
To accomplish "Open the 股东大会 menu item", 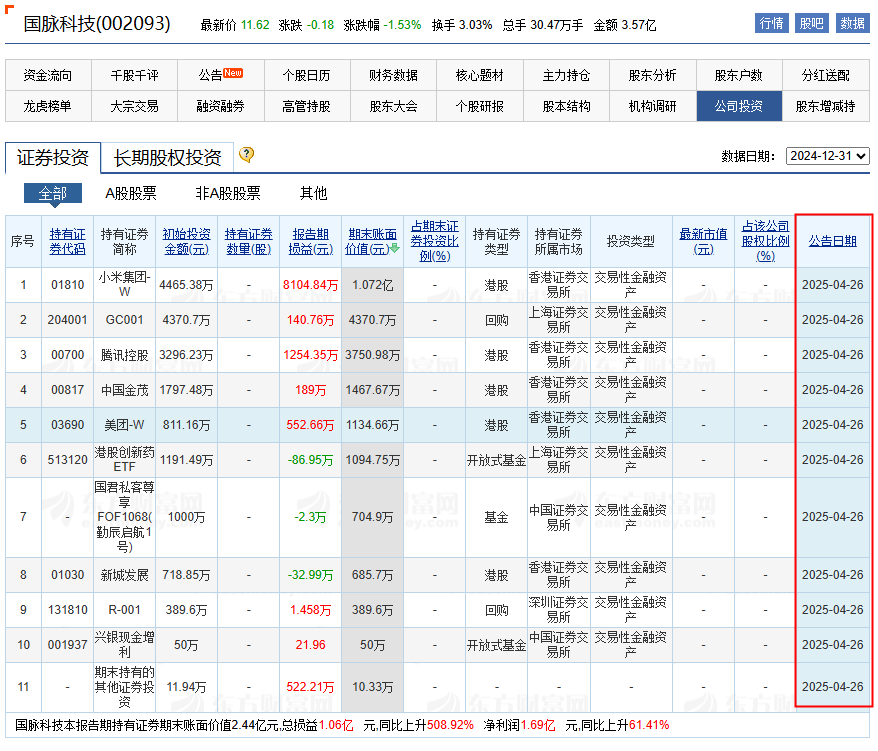I will point(394,106).
